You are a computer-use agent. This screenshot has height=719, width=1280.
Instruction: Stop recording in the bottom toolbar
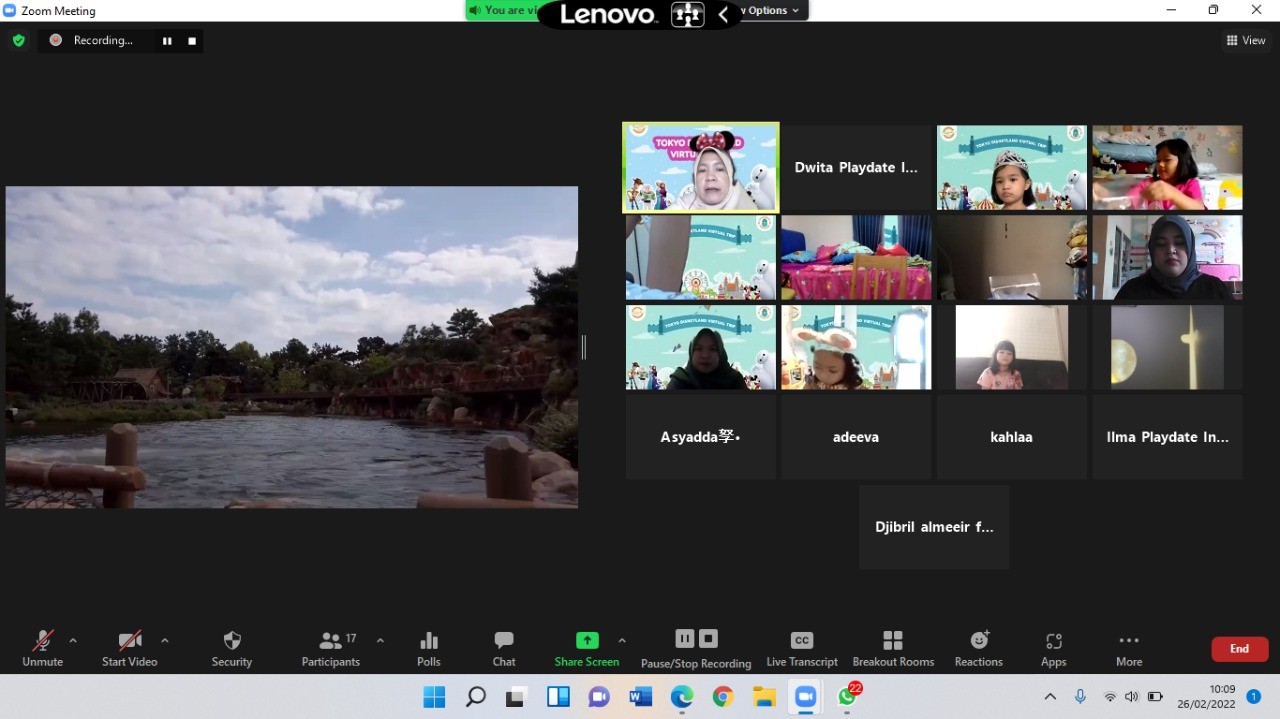pos(708,638)
